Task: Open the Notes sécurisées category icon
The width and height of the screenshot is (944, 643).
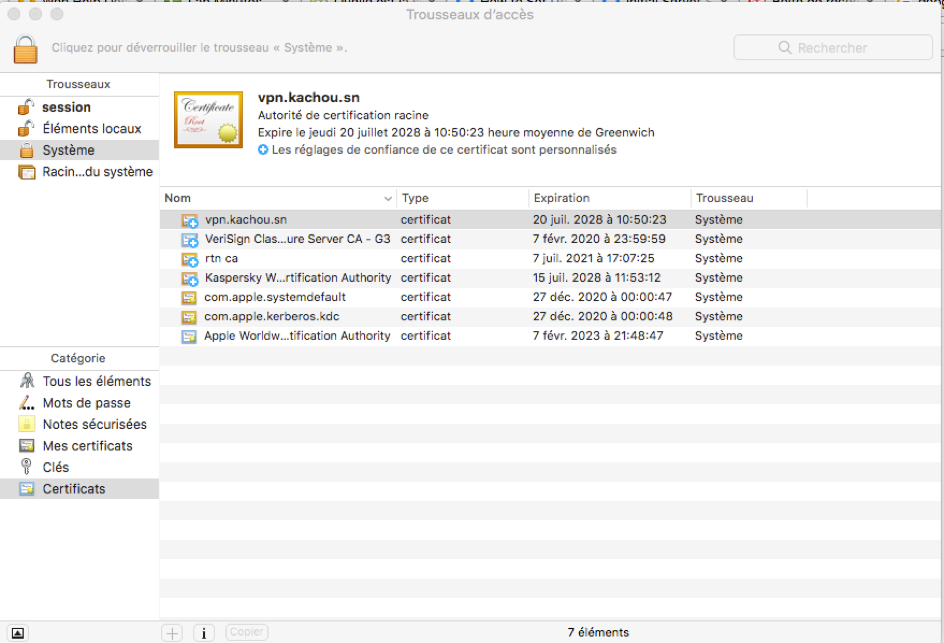Action: point(26,424)
